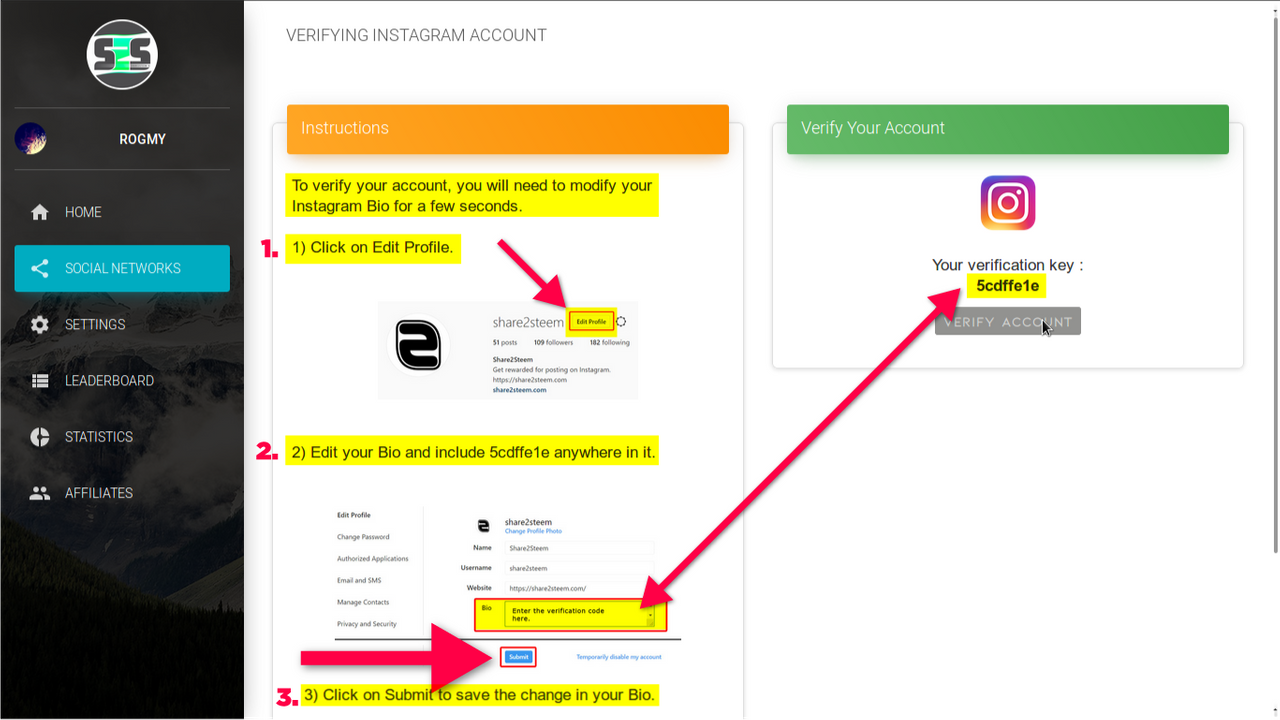Image resolution: width=1280 pixels, height=720 pixels.
Task: Click the Instagram logo icon
Action: (1008, 203)
